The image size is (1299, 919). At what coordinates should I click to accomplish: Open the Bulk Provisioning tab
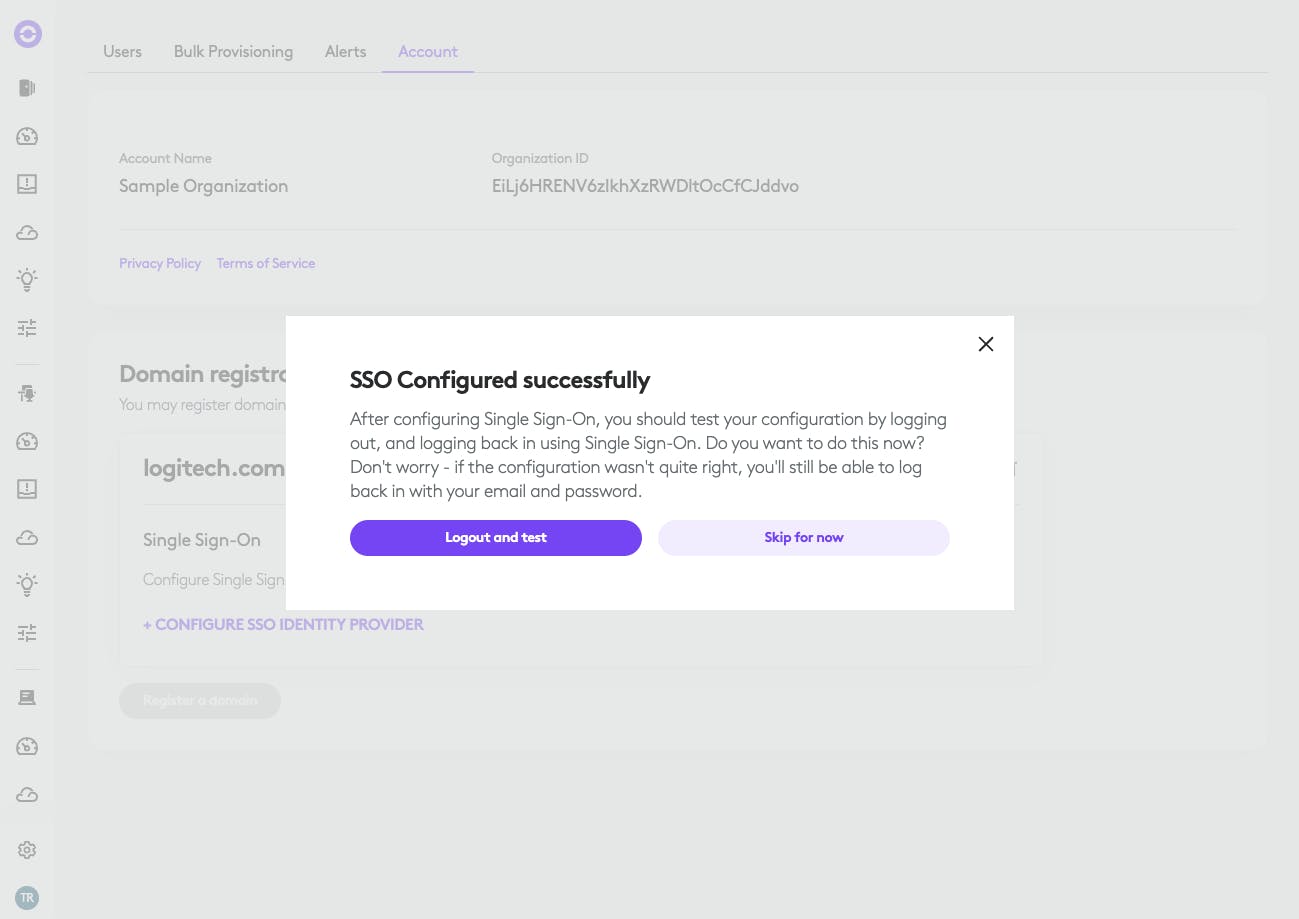pyautogui.click(x=233, y=52)
